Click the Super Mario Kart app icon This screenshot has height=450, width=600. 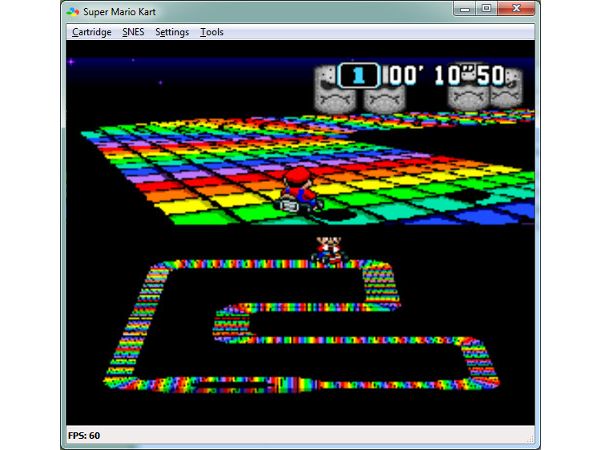tap(73, 12)
